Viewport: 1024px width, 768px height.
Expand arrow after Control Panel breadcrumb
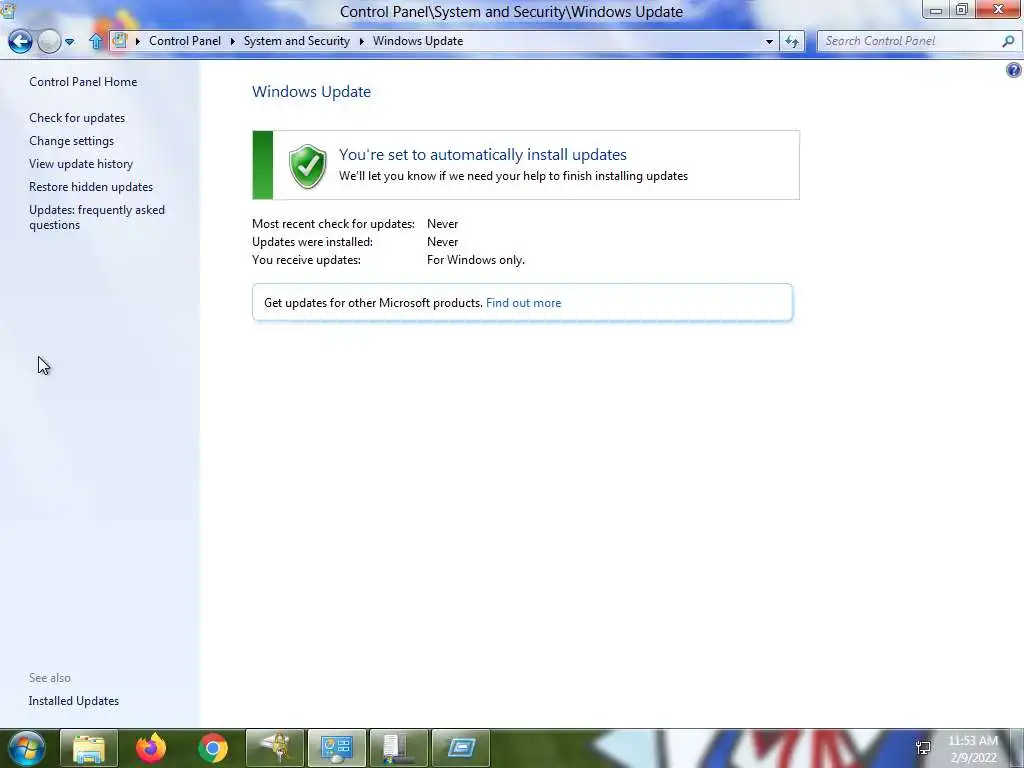(x=232, y=41)
